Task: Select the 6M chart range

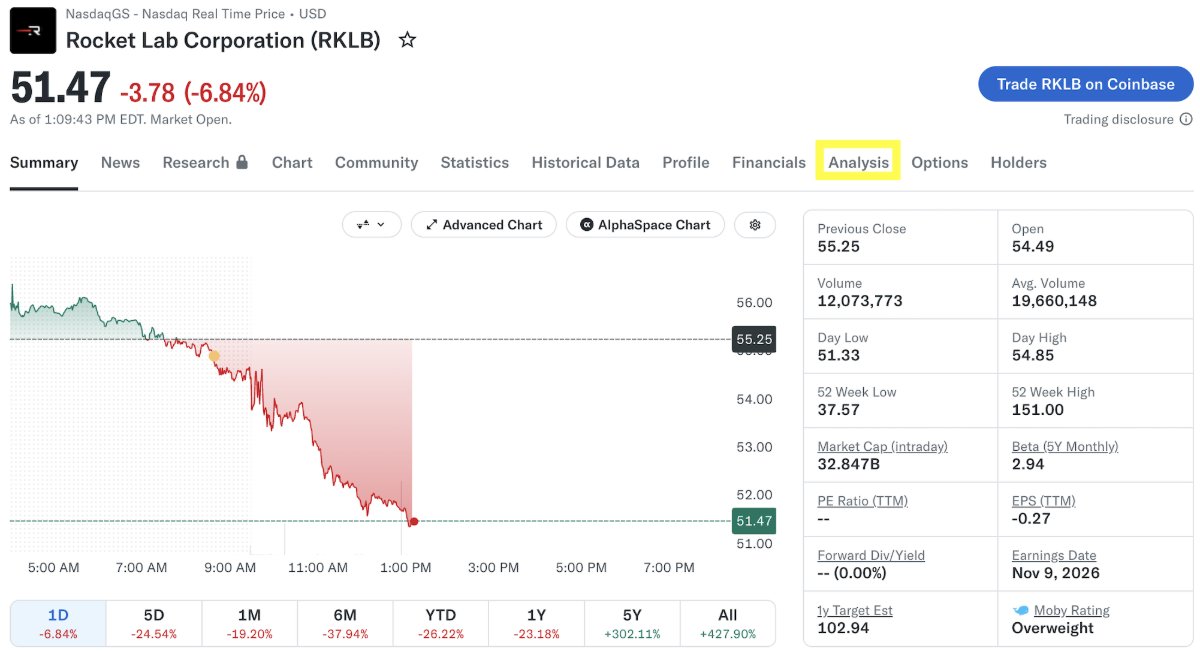Action: tap(345, 623)
